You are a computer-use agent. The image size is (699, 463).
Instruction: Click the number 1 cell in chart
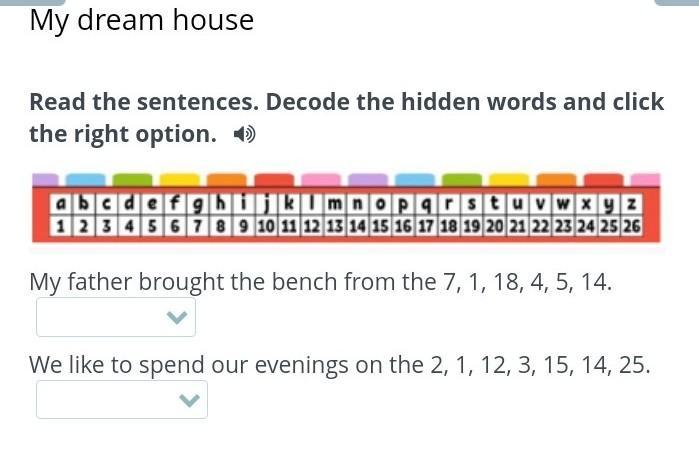click(61, 227)
